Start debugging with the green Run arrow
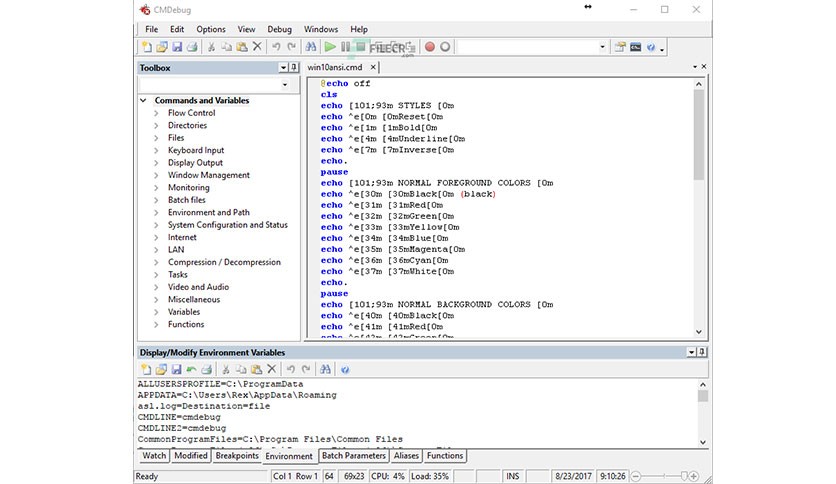The height and width of the screenshot is (484, 836). (330, 47)
